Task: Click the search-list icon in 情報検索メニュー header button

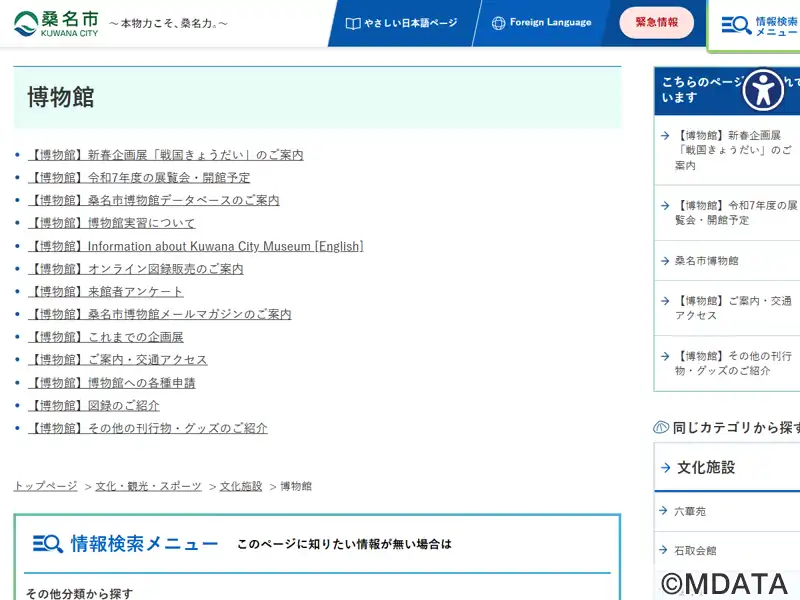Action: click(x=736, y=24)
